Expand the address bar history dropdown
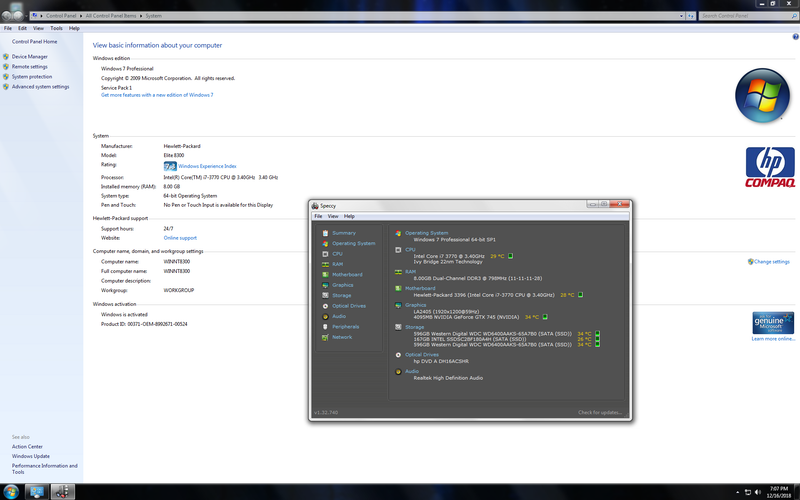This screenshot has height=500, width=800. click(x=682, y=16)
